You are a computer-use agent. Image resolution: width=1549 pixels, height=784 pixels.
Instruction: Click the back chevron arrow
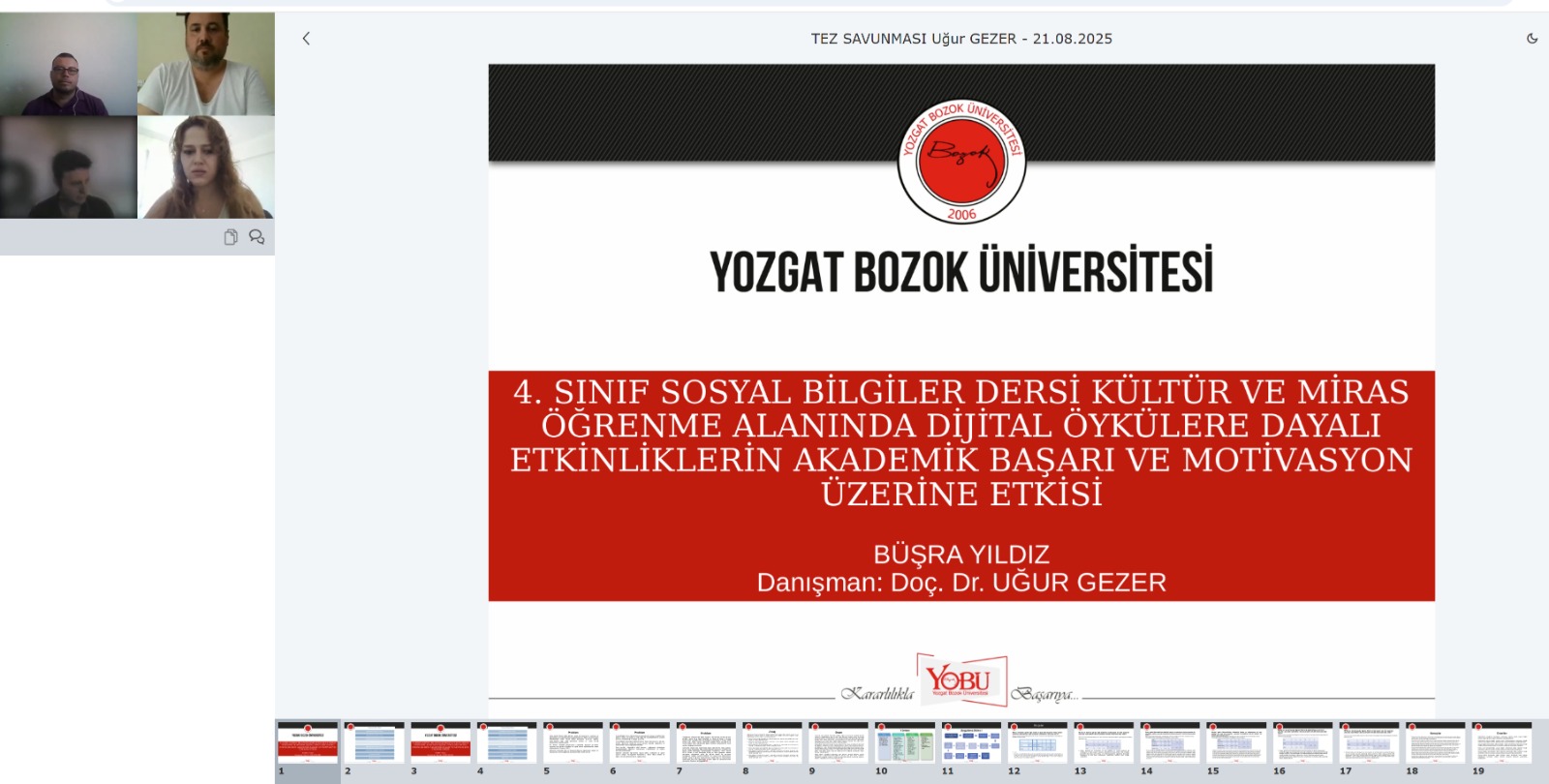click(x=306, y=39)
